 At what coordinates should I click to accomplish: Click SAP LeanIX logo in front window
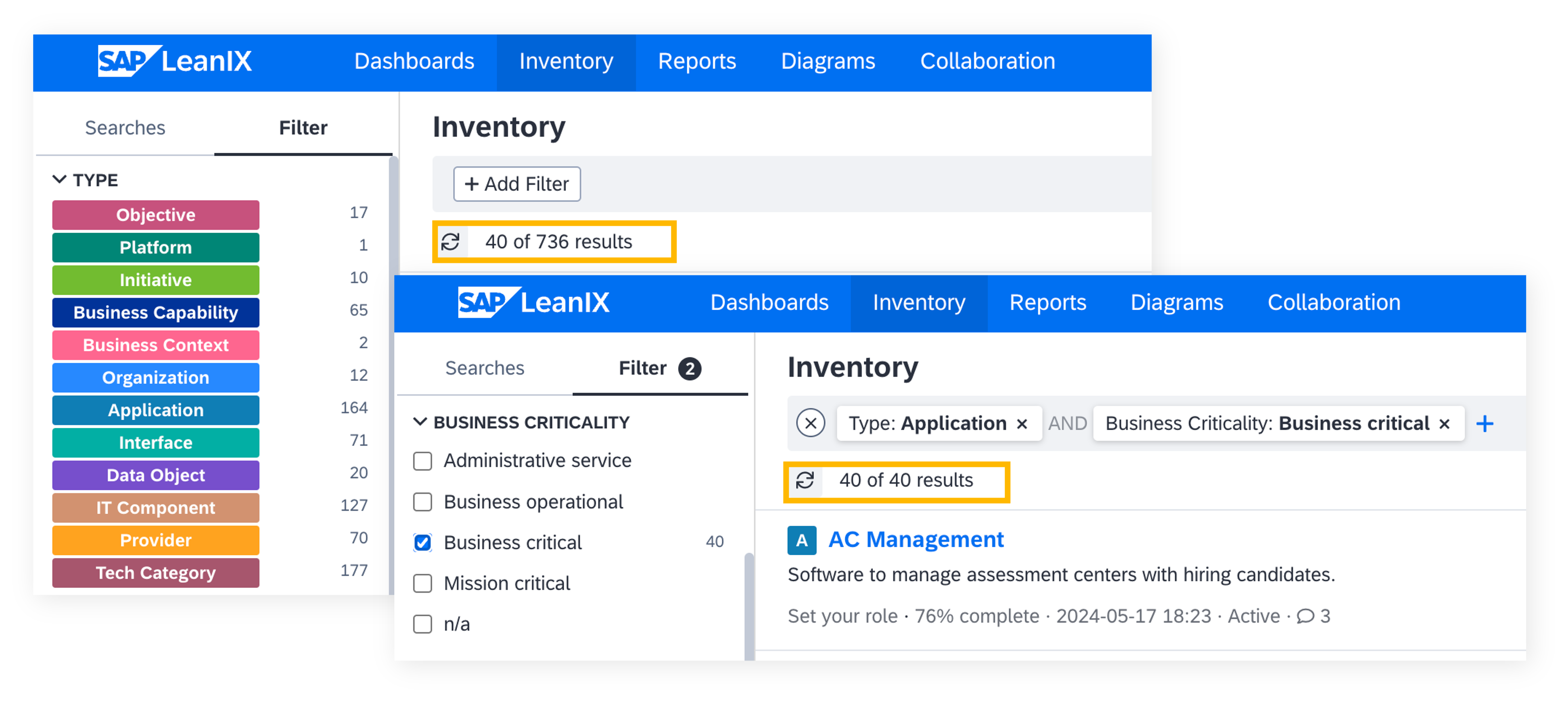click(x=533, y=302)
